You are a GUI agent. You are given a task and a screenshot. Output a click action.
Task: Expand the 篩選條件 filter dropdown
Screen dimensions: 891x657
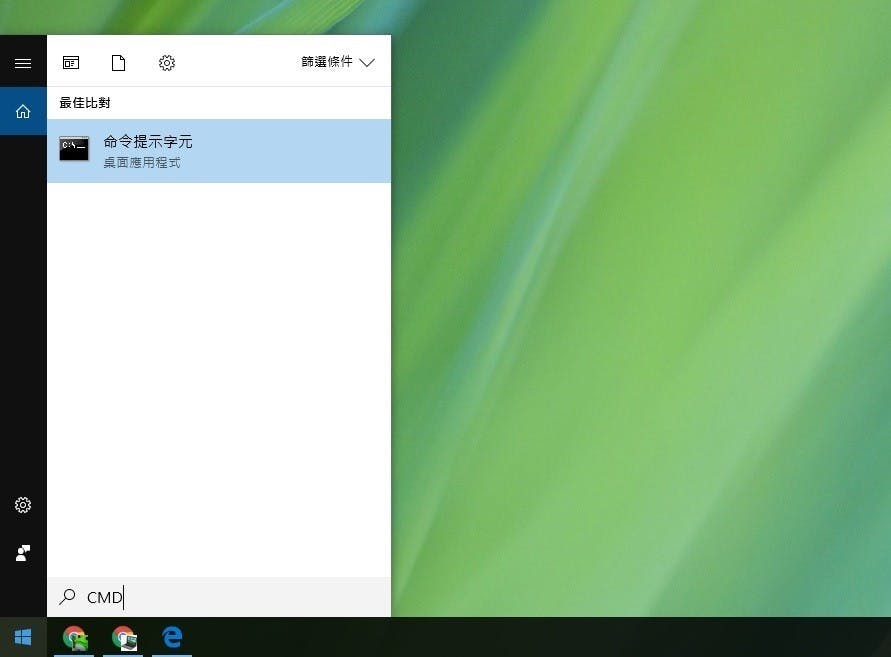(338, 62)
